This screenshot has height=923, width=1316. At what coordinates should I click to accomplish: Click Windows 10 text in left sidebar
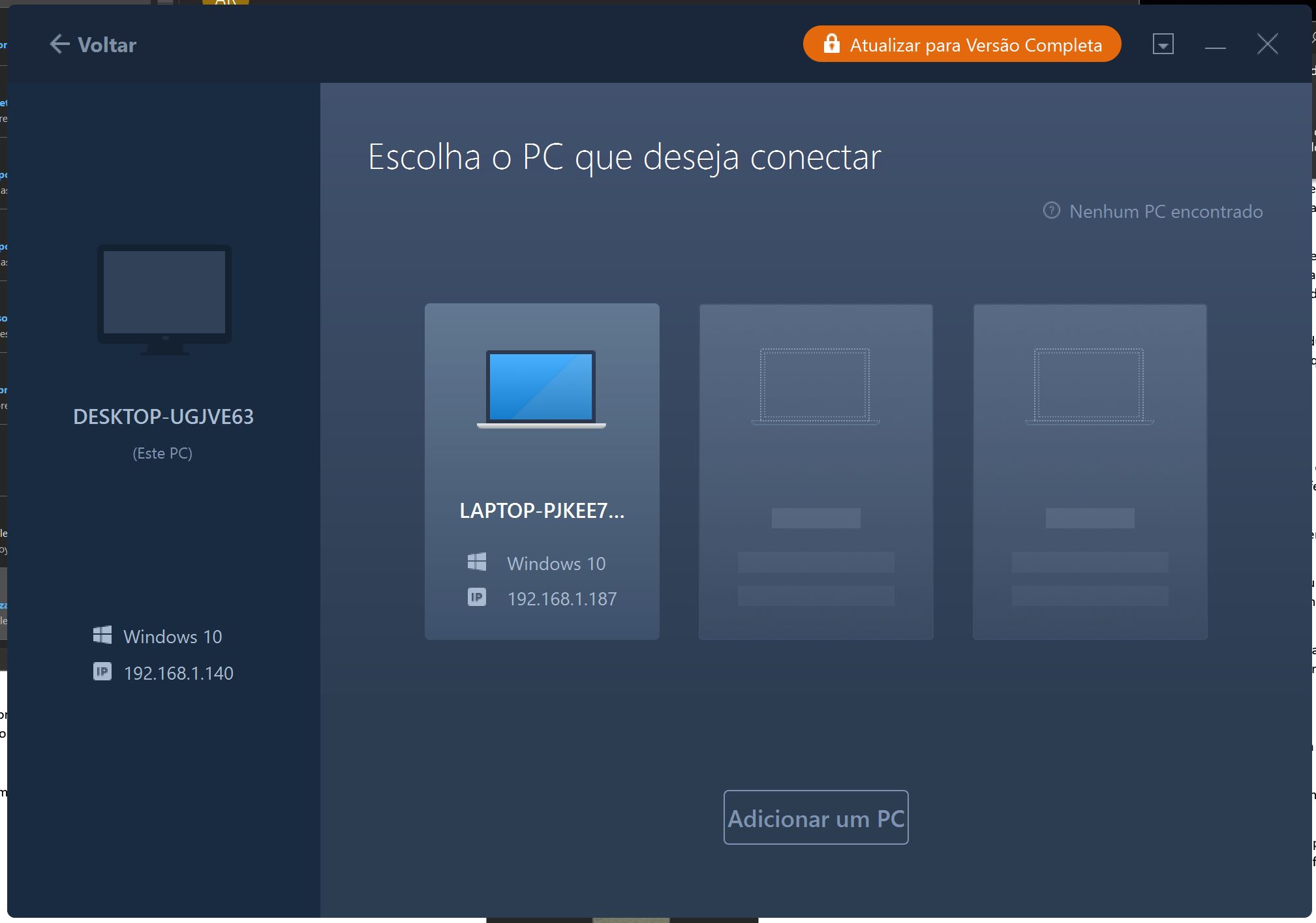[x=173, y=637]
